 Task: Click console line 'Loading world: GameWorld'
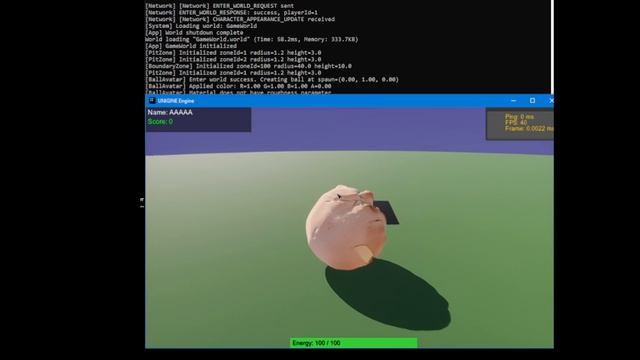(x=201, y=26)
